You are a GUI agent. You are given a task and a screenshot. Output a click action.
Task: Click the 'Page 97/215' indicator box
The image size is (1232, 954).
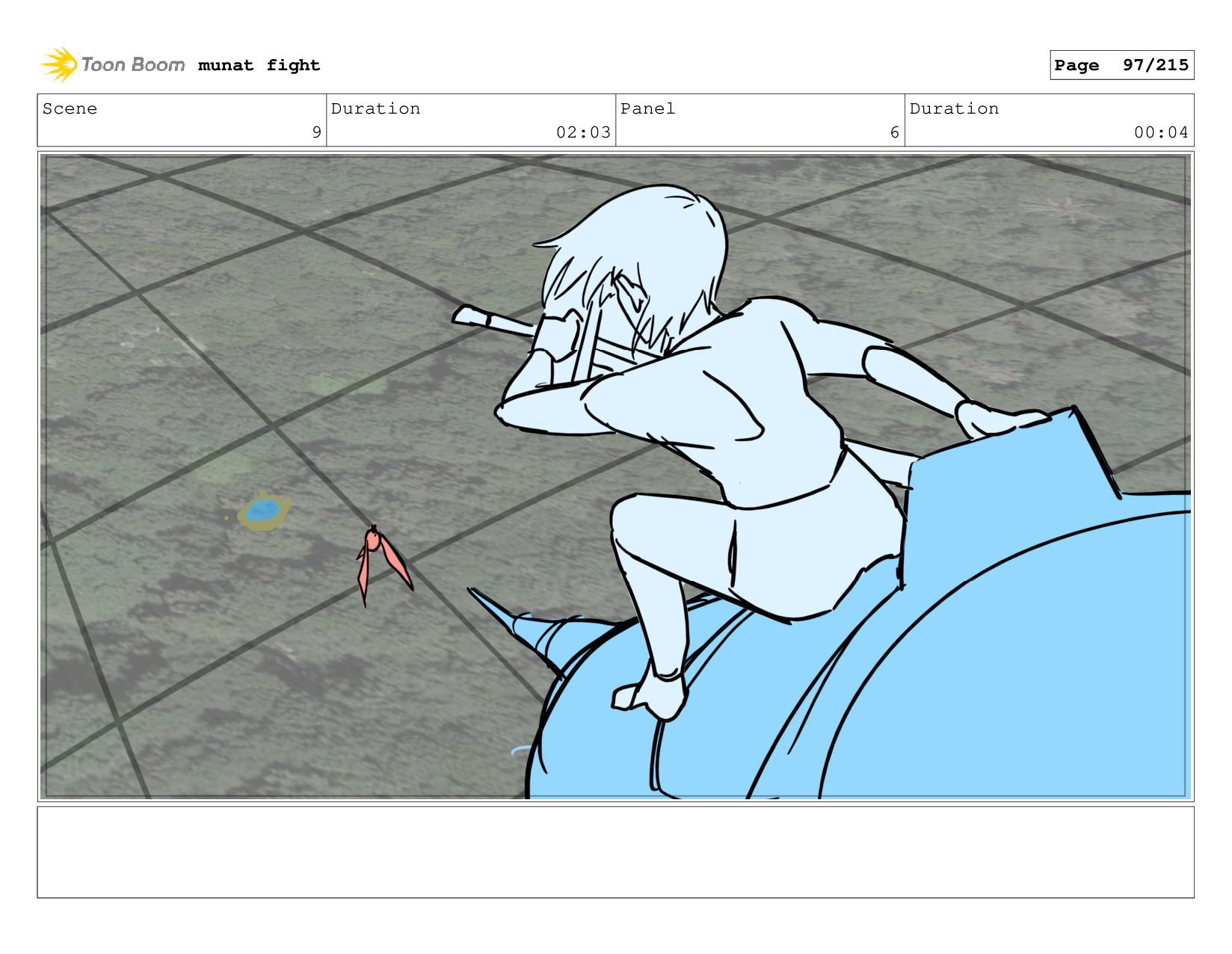pyautogui.click(x=1121, y=65)
